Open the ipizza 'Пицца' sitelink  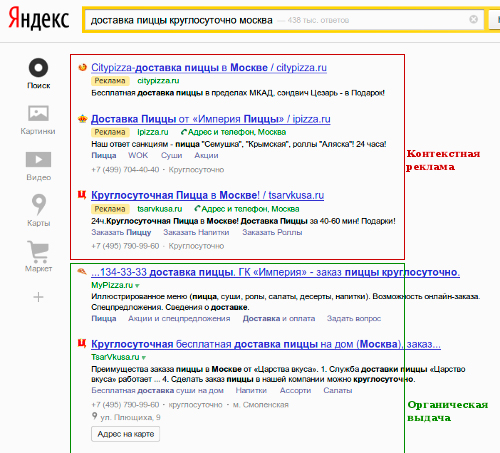[x=104, y=156]
